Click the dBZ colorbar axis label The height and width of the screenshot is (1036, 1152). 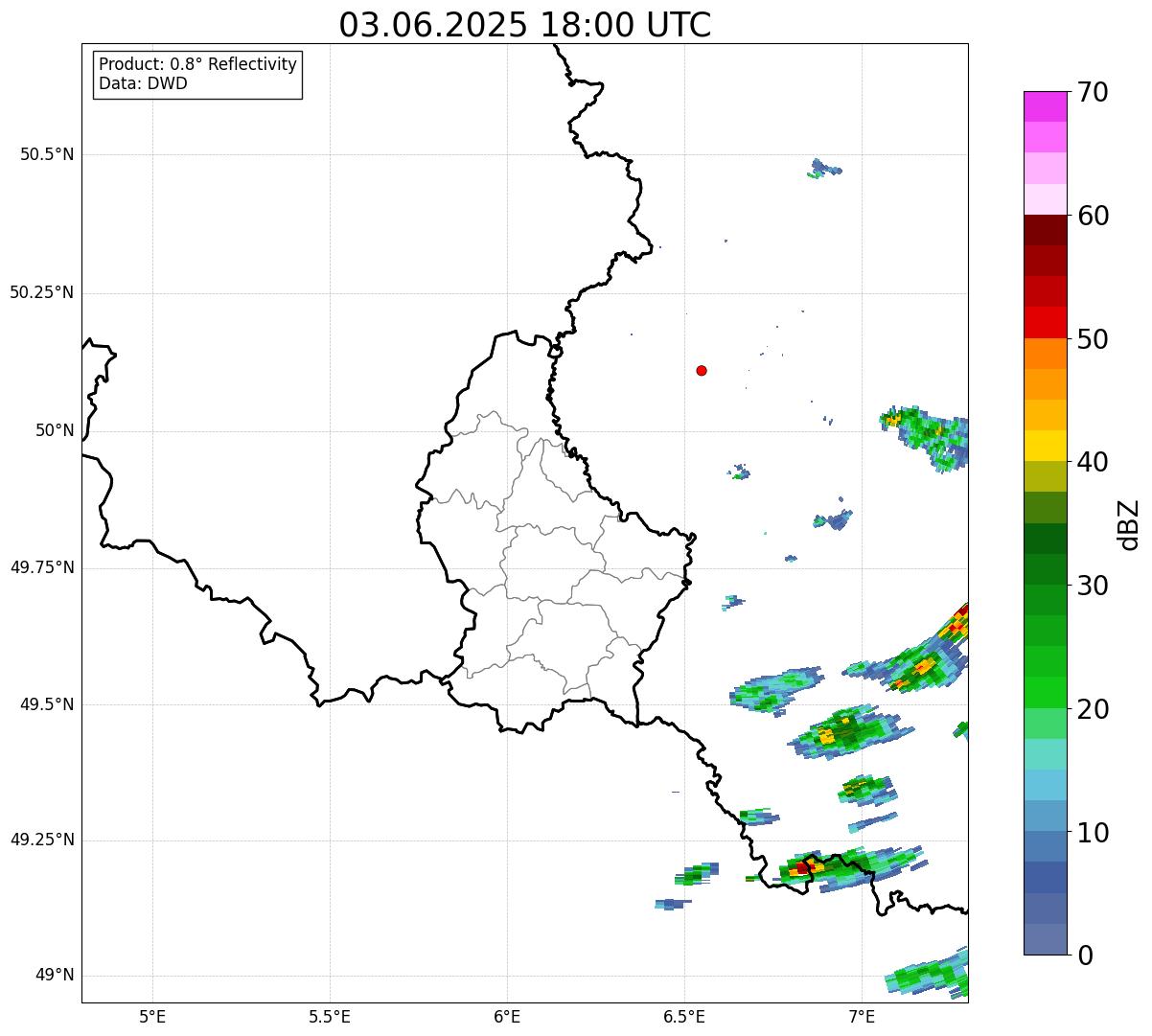1129,524
